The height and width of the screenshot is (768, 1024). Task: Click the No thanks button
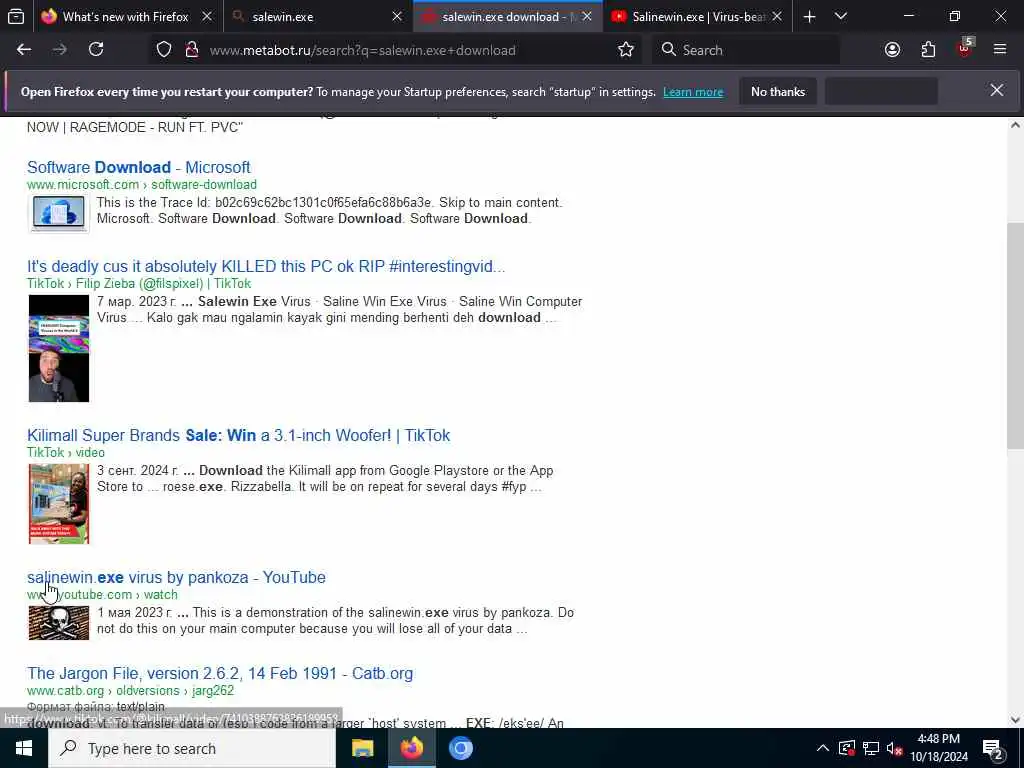(x=778, y=91)
